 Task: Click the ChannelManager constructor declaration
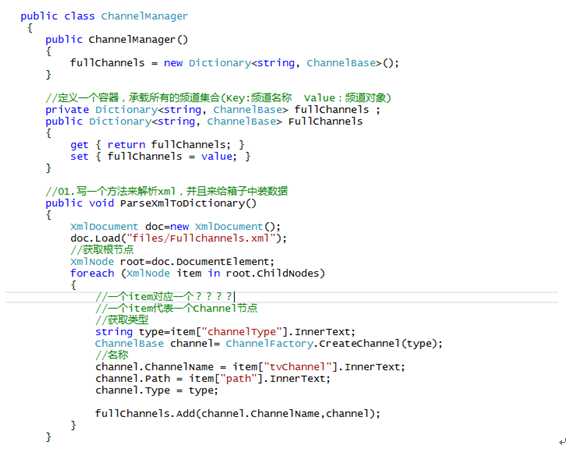click(x=116, y=39)
